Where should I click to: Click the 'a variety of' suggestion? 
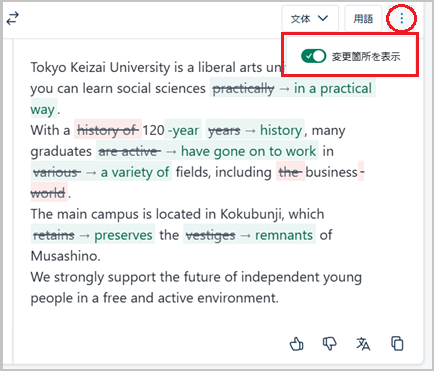135,172
